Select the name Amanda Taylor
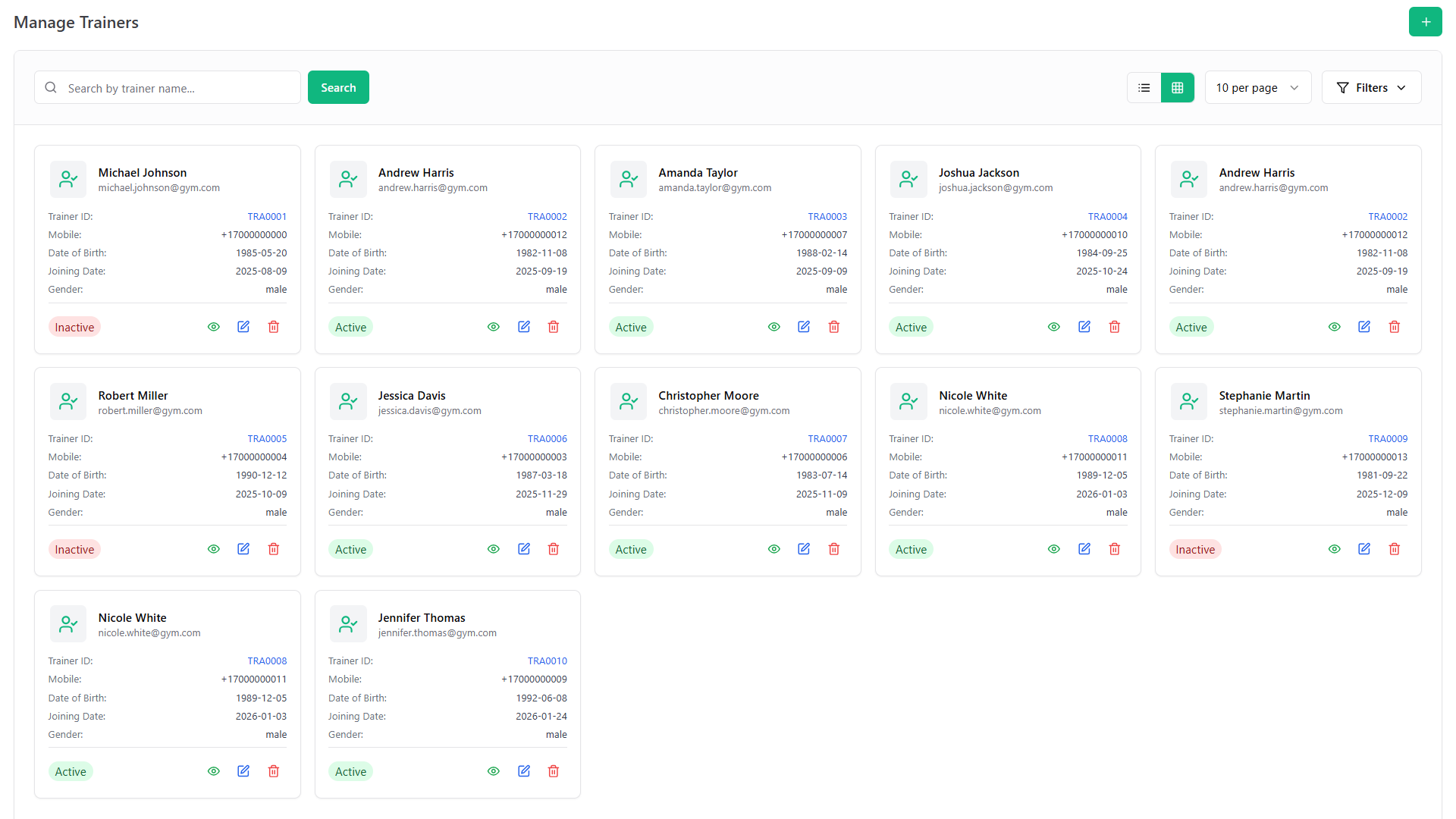The height and width of the screenshot is (819, 1456). pyautogui.click(x=698, y=173)
